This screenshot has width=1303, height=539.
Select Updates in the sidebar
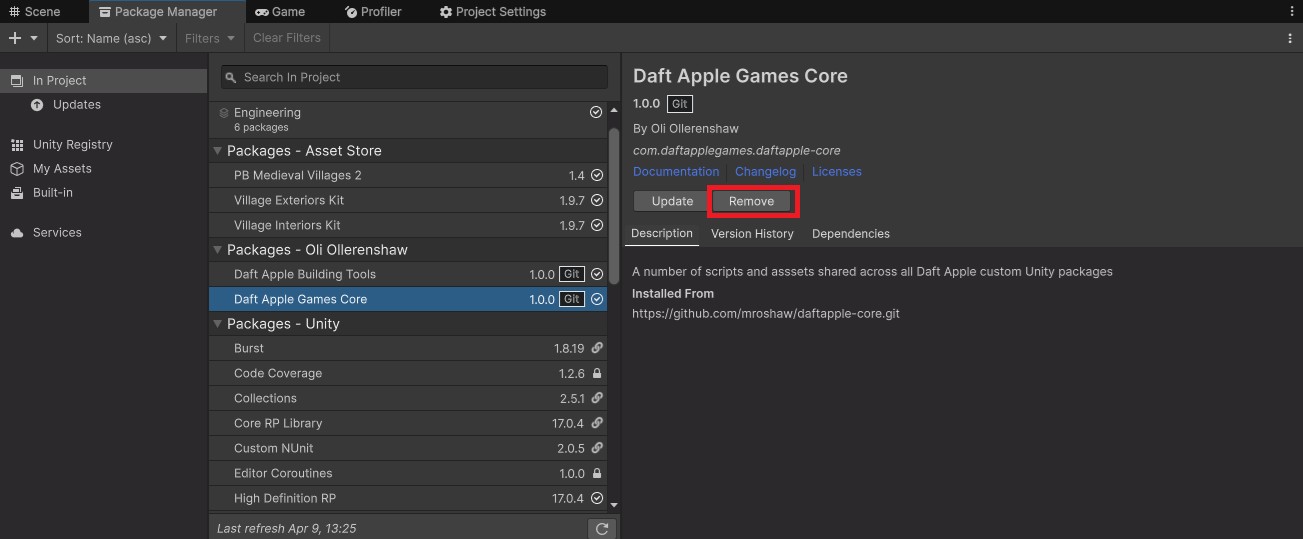103,104
